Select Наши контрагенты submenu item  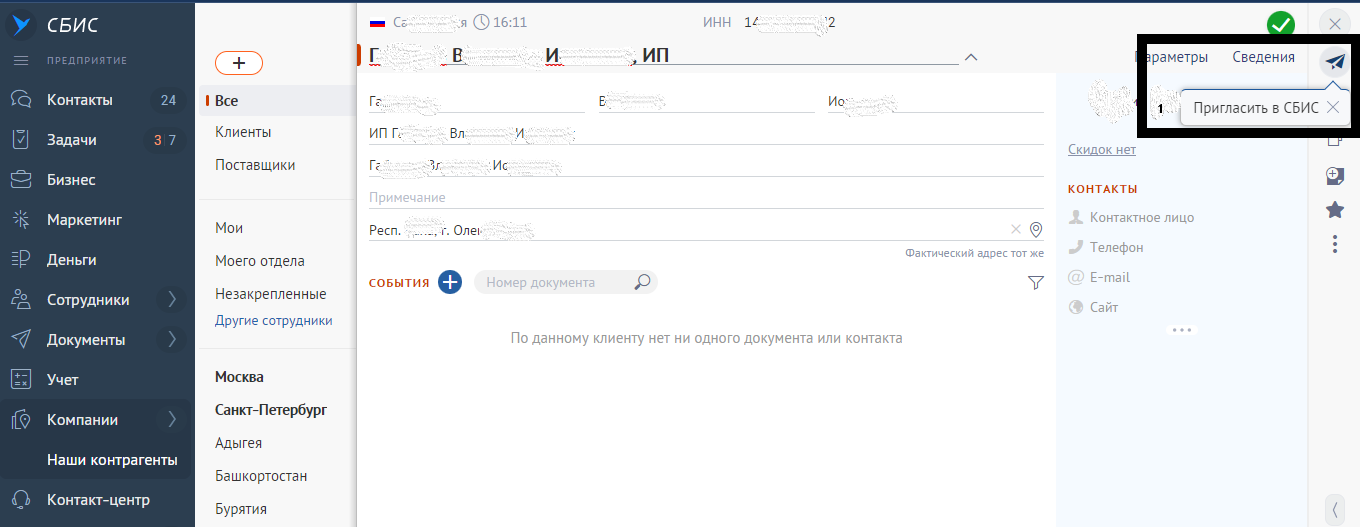click(112, 460)
